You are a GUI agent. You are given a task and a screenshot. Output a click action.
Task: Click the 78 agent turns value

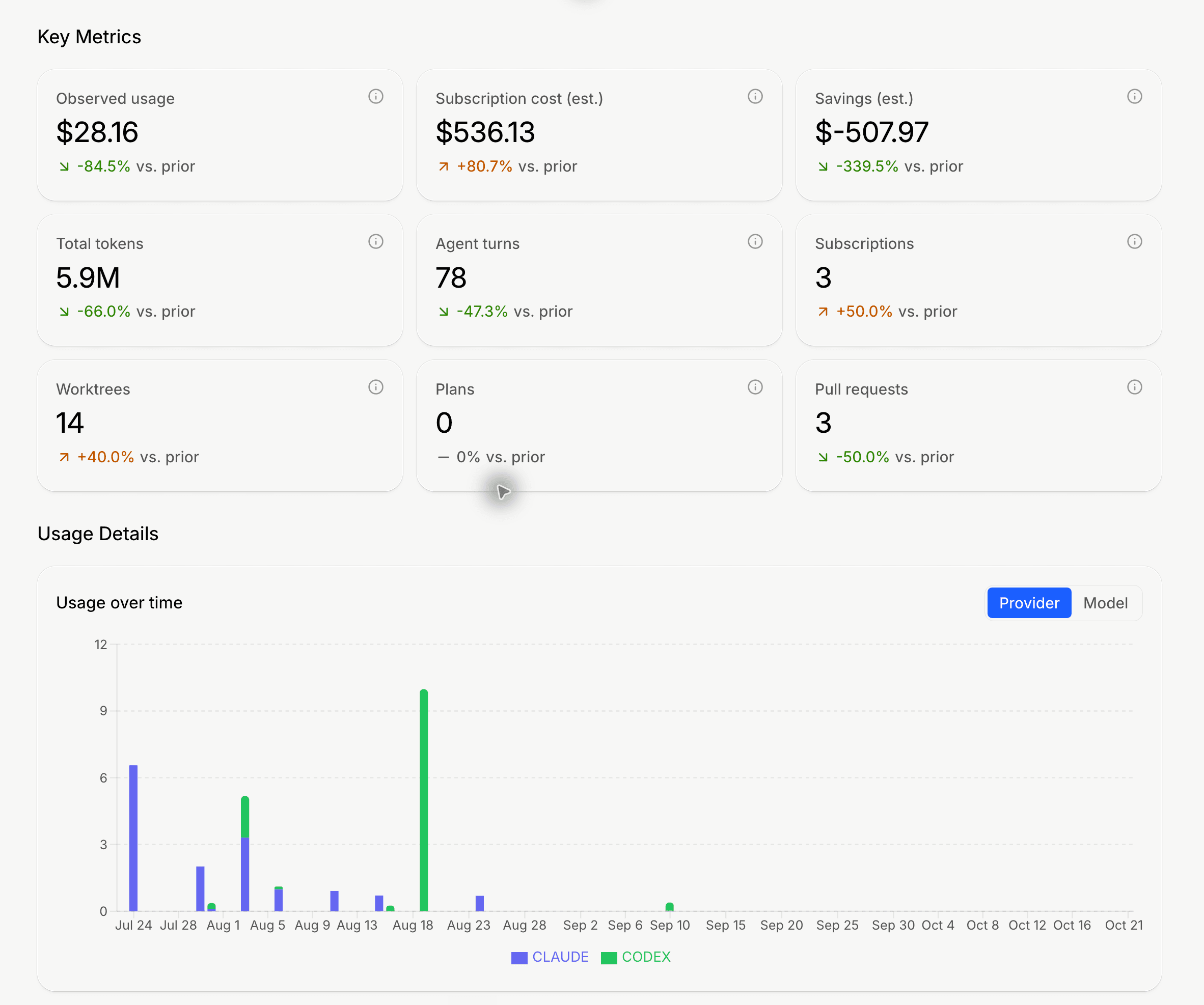[x=451, y=278]
